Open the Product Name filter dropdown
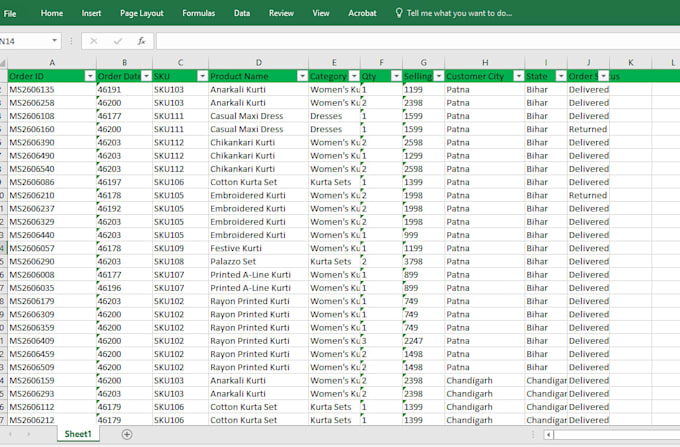The width and height of the screenshot is (680, 447). [302, 76]
